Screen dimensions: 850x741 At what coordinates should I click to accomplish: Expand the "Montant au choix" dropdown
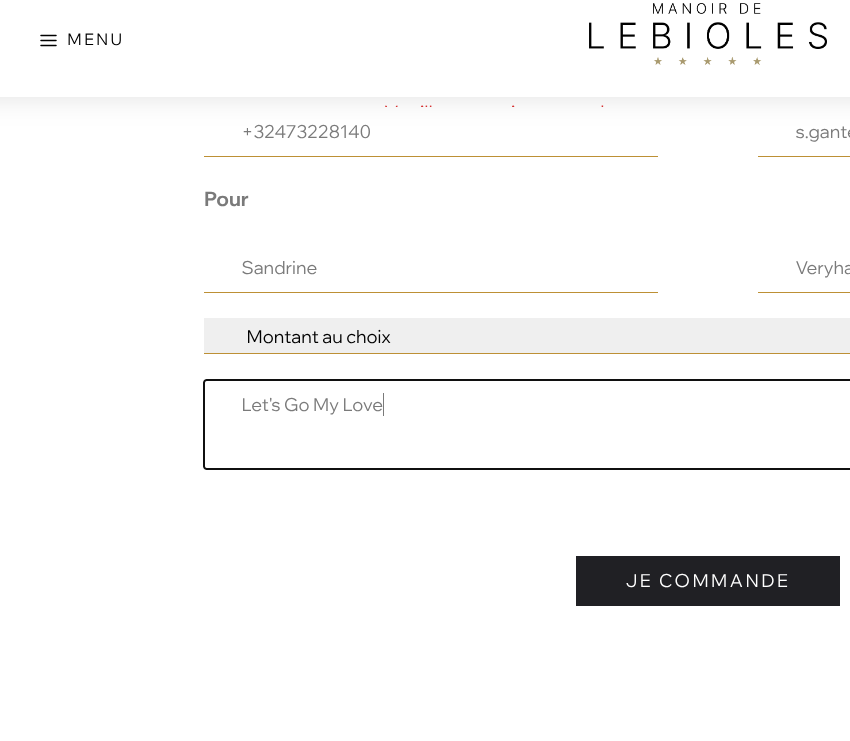point(527,337)
